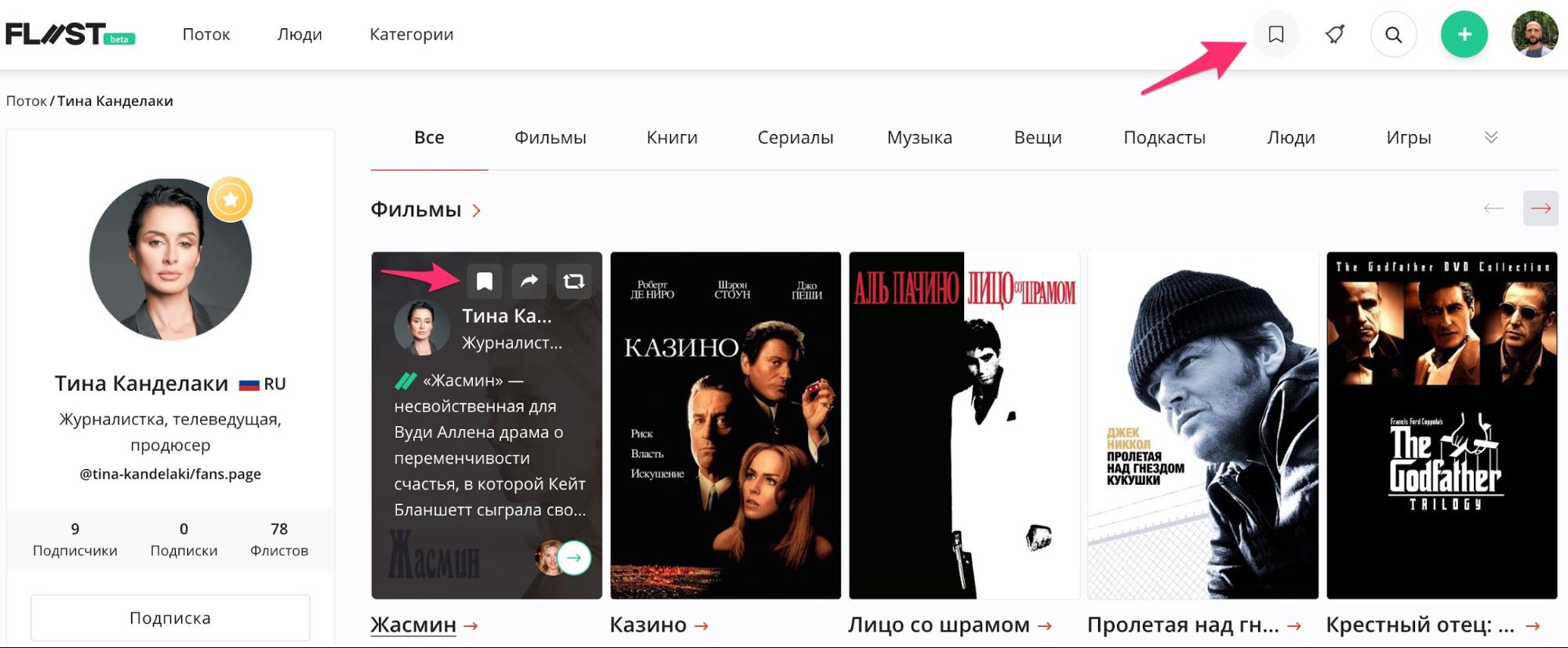The image size is (1568, 648).
Task: Show previous films with left arrow
Action: [1493, 208]
